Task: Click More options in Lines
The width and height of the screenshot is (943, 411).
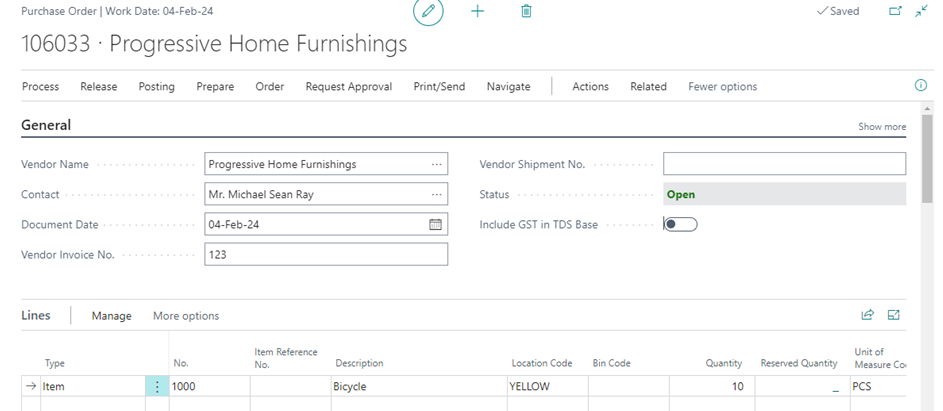Action: click(x=186, y=316)
